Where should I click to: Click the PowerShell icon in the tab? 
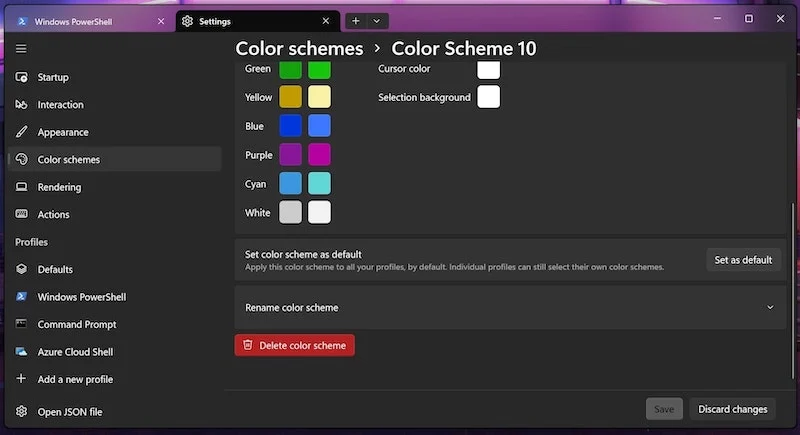21,21
